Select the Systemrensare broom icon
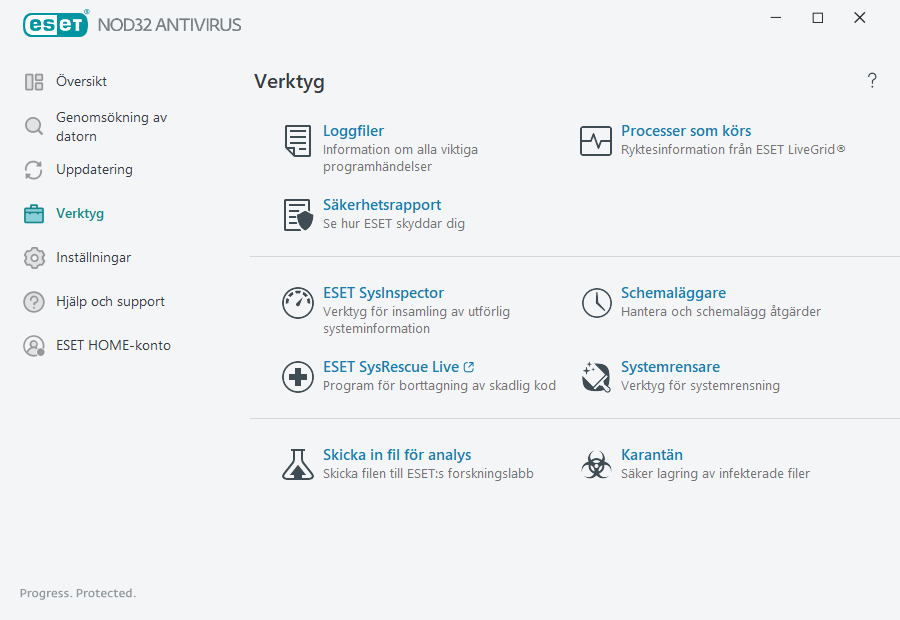Image resolution: width=900 pixels, height=620 pixels. (x=596, y=377)
